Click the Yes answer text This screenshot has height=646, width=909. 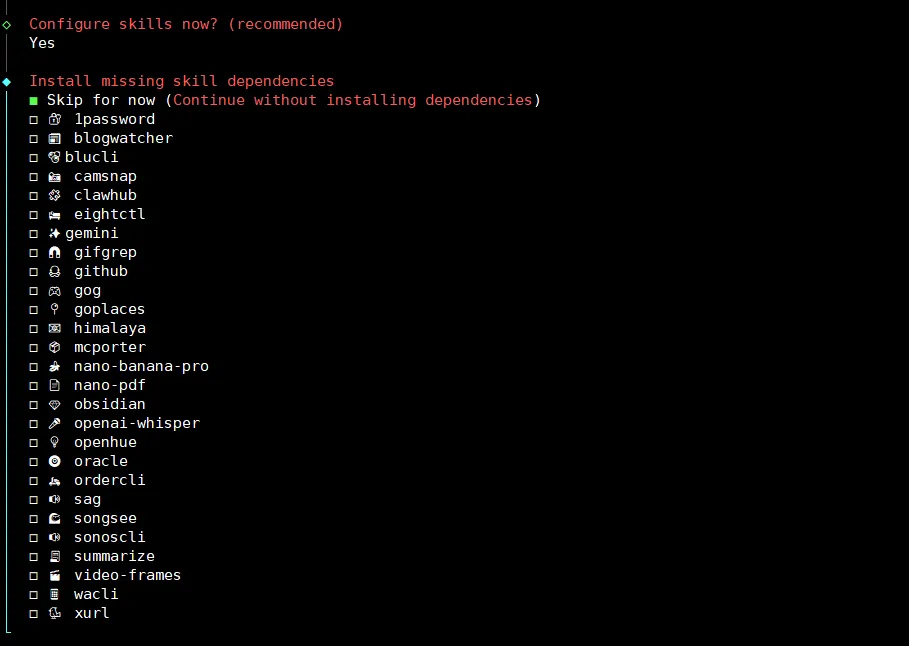click(x=42, y=43)
